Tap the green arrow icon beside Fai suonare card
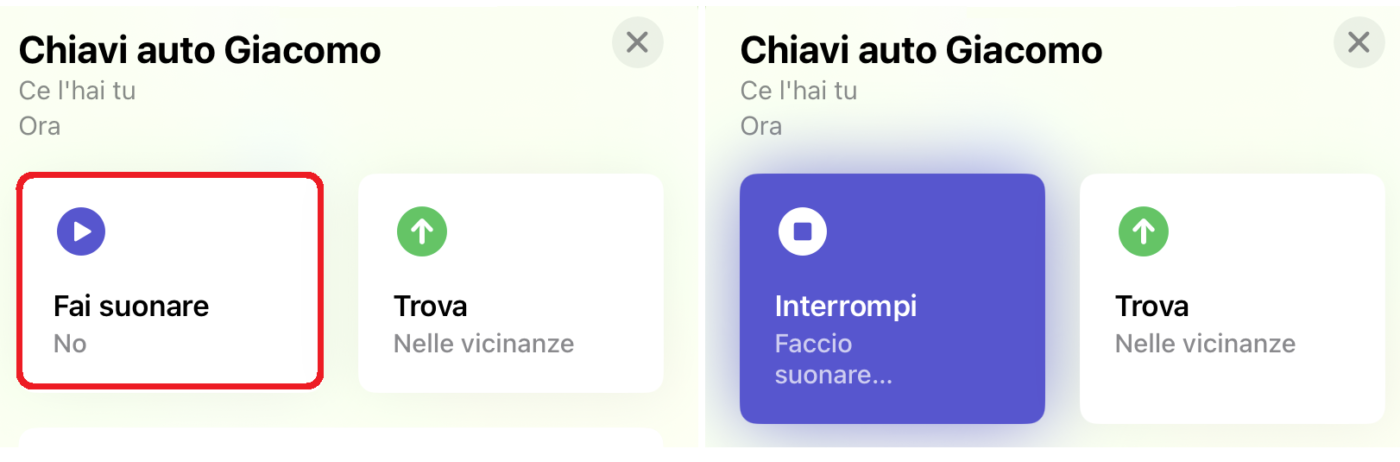Screen dimensions: 1400x462 (x=421, y=232)
